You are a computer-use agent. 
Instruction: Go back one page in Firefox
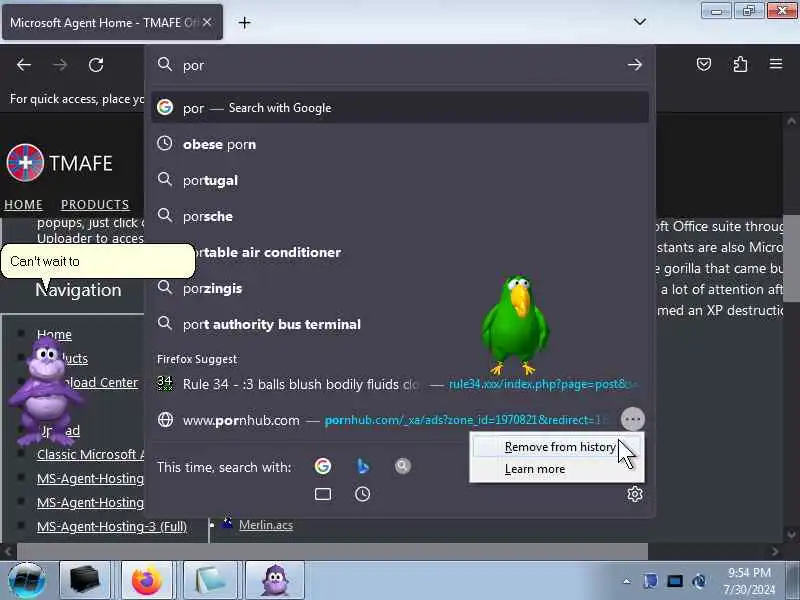point(24,65)
